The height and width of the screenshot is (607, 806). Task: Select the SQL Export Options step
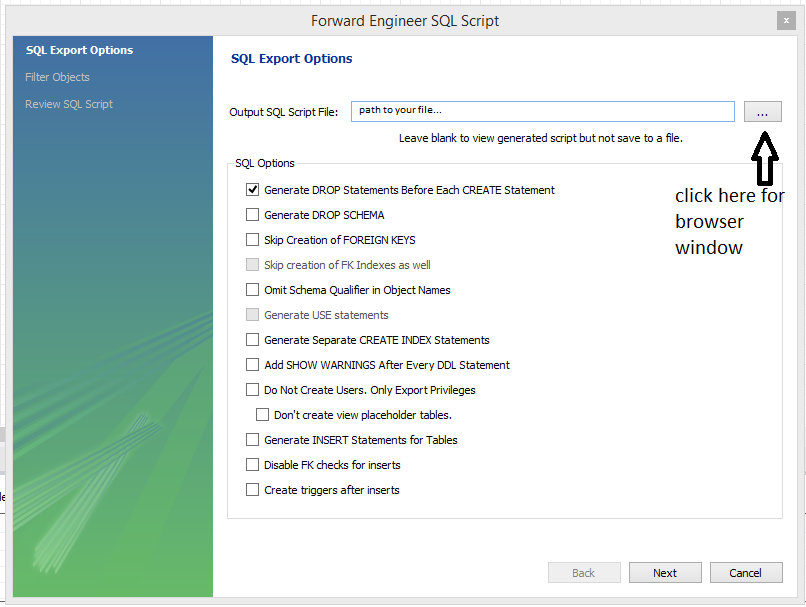tap(79, 50)
